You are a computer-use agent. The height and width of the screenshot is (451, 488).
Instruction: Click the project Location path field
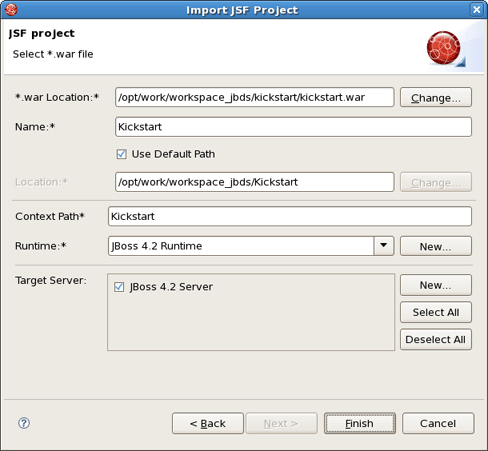[255, 182]
